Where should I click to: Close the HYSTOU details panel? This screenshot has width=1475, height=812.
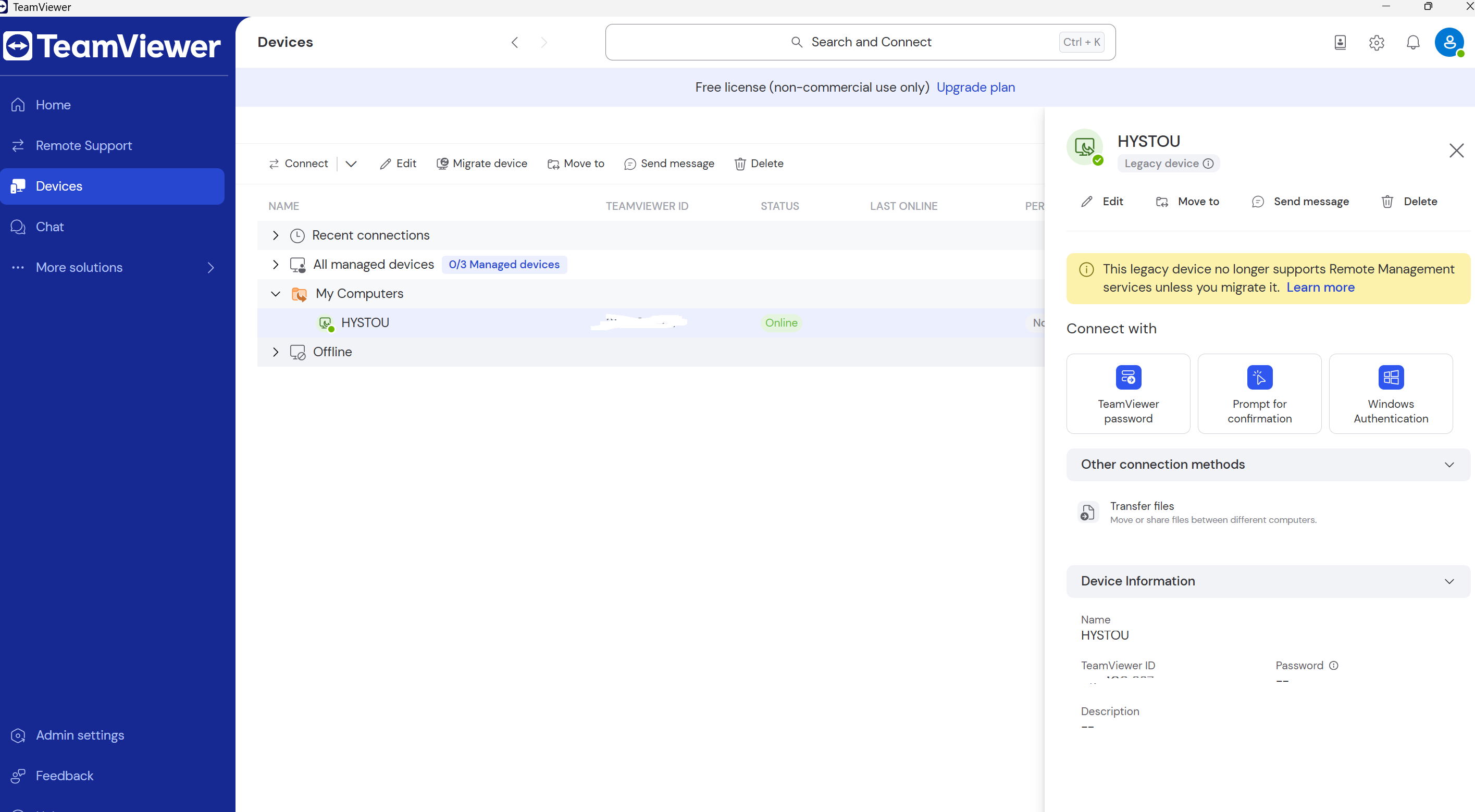tap(1456, 151)
